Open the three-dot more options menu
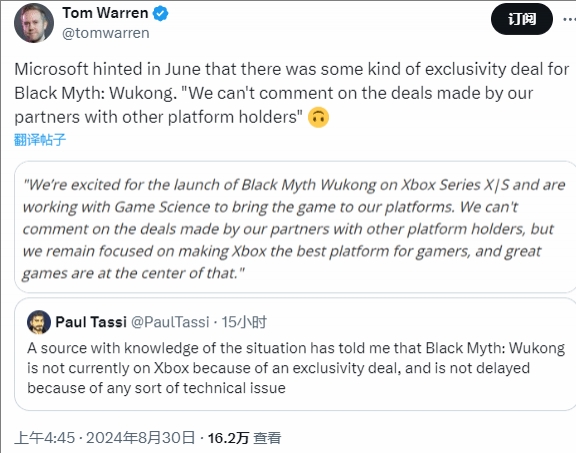This screenshot has width=576, height=453. coord(569,19)
